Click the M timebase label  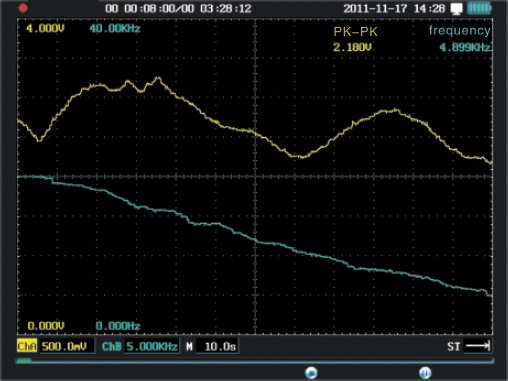tap(189, 347)
